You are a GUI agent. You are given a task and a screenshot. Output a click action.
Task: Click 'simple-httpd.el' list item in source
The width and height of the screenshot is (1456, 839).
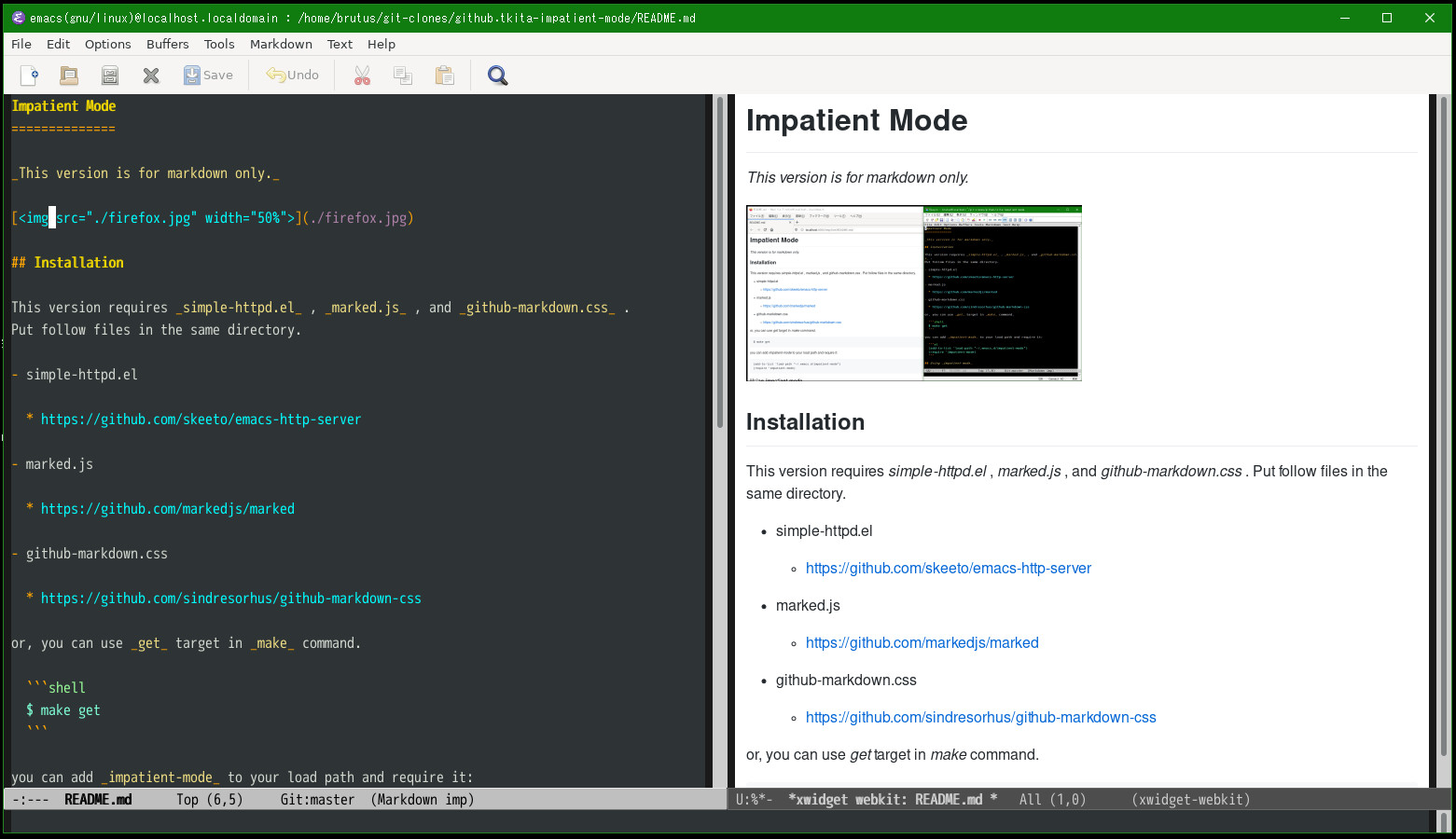[82, 375]
